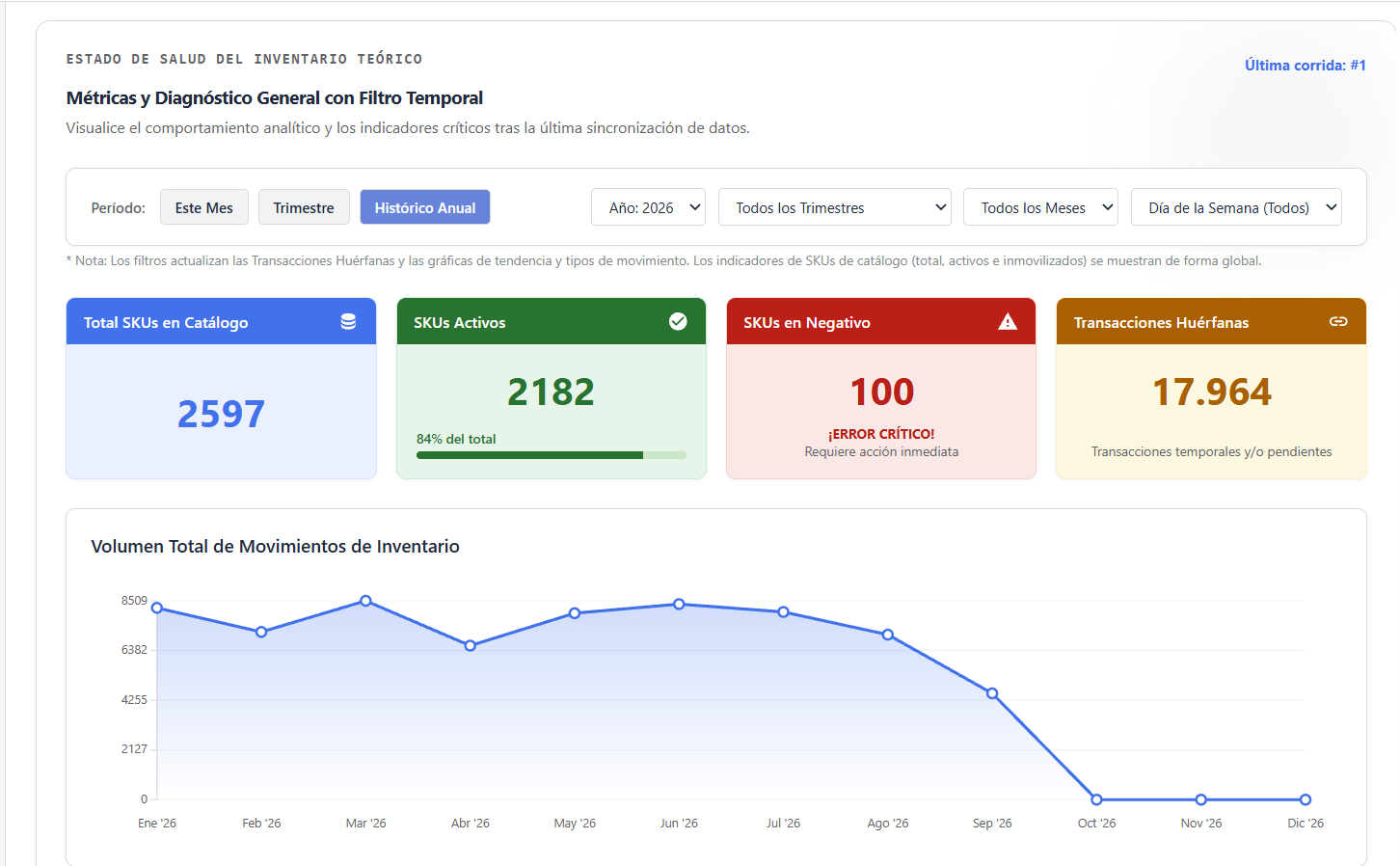Open the Día de la Semana dropdown
Image resolution: width=1400 pixels, height=866 pixels.
point(1236,207)
